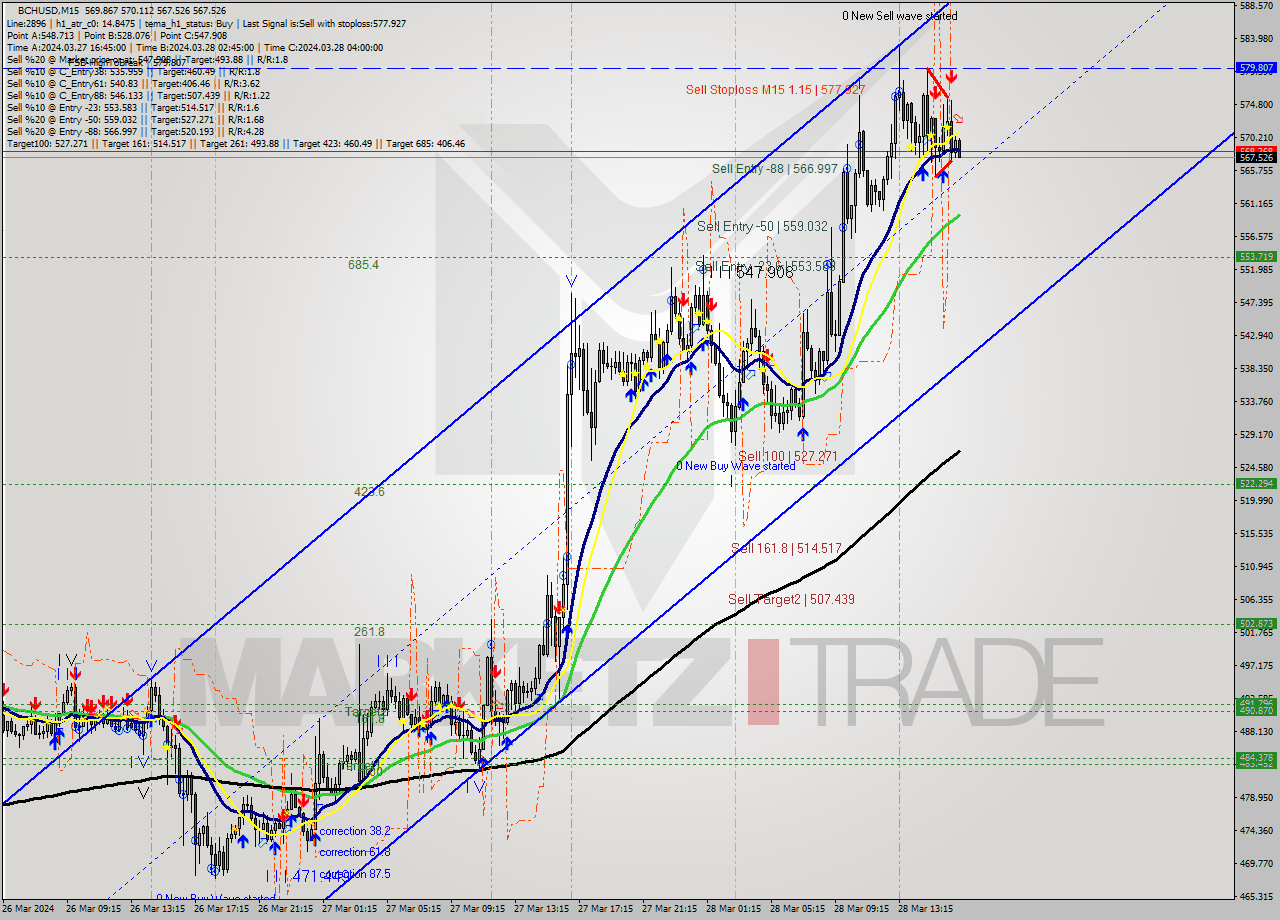Click the 522.294 green price tag
Image resolution: width=1280 pixels, height=920 pixels.
click(x=1256, y=483)
